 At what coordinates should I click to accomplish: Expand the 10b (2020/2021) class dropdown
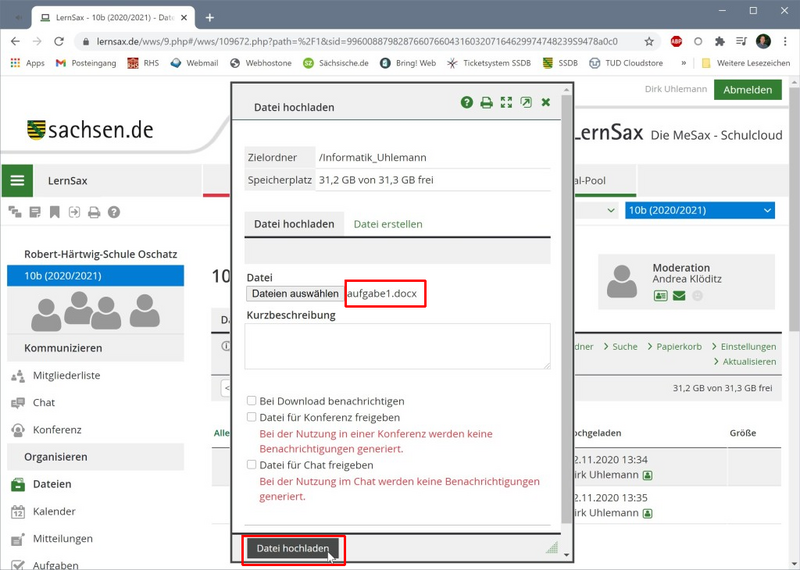(699, 210)
